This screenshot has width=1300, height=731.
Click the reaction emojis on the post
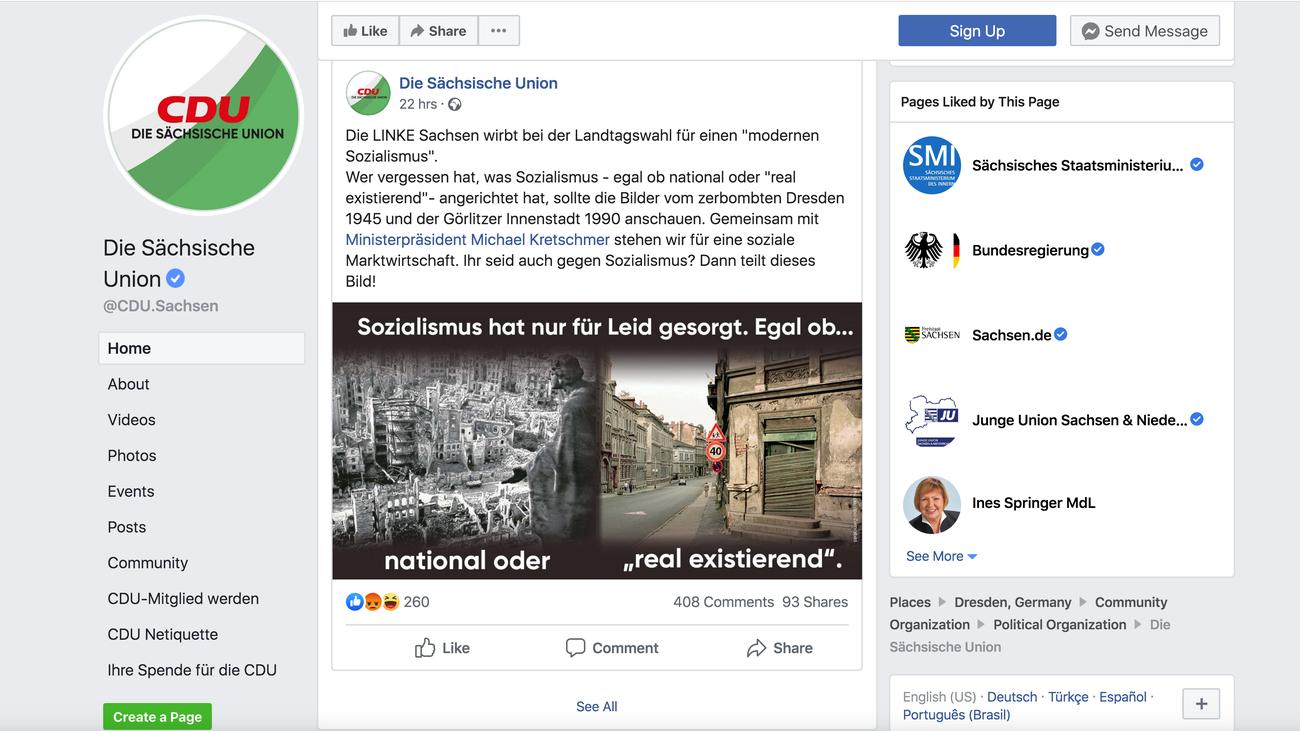pos(372,602)
